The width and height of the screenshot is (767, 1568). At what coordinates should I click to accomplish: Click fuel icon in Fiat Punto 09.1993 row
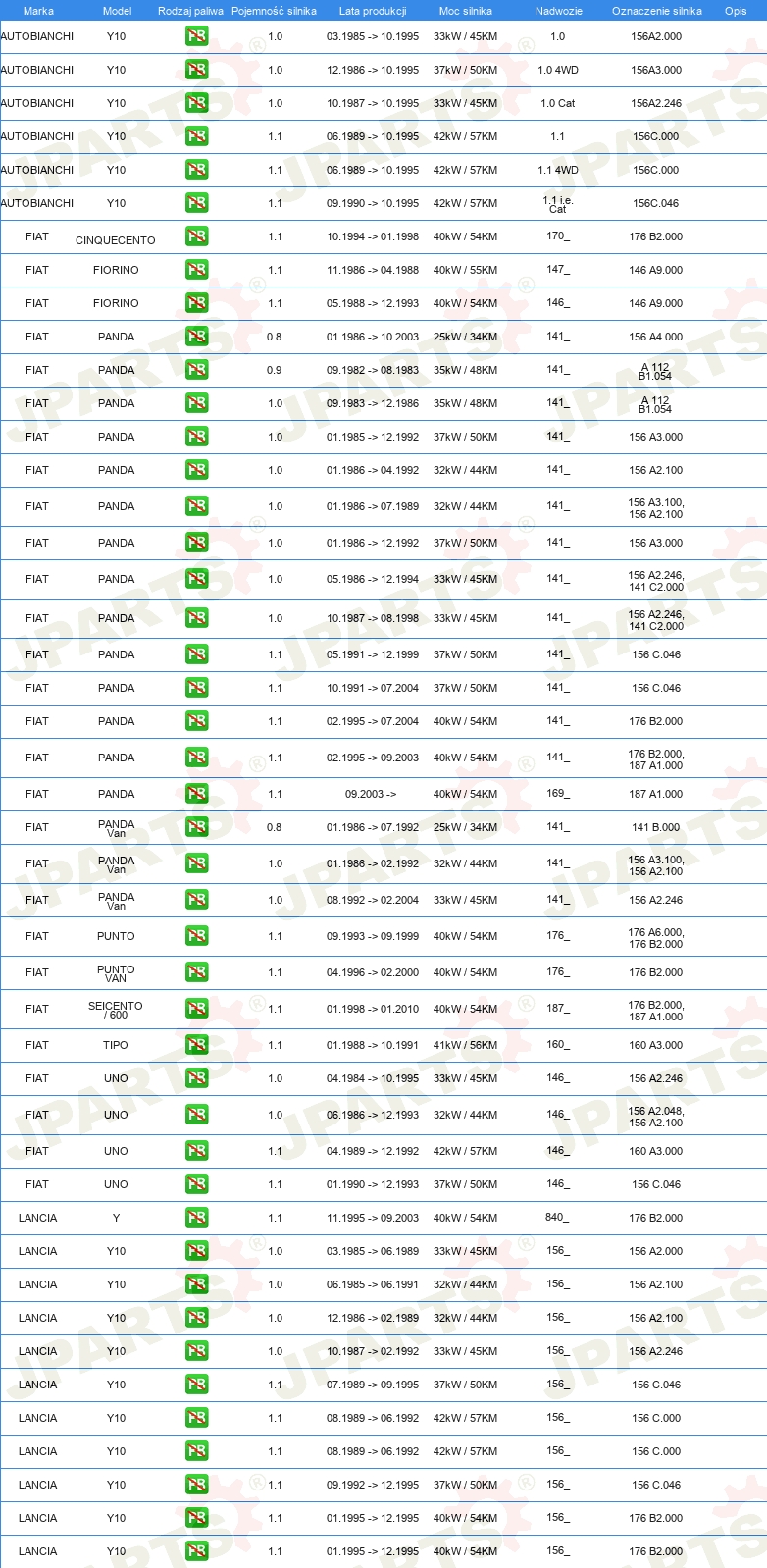click(197, 936)
